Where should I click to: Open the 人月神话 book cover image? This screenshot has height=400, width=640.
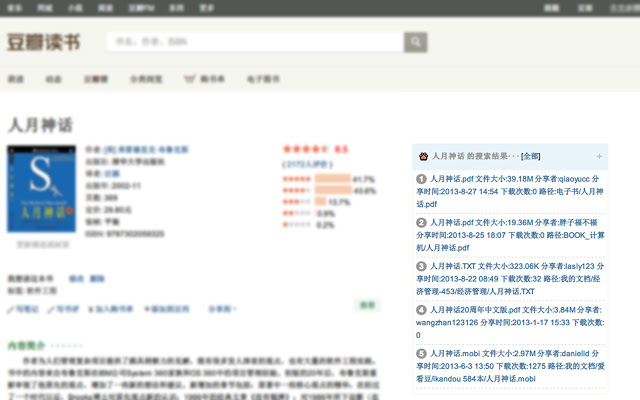point(41,189)
